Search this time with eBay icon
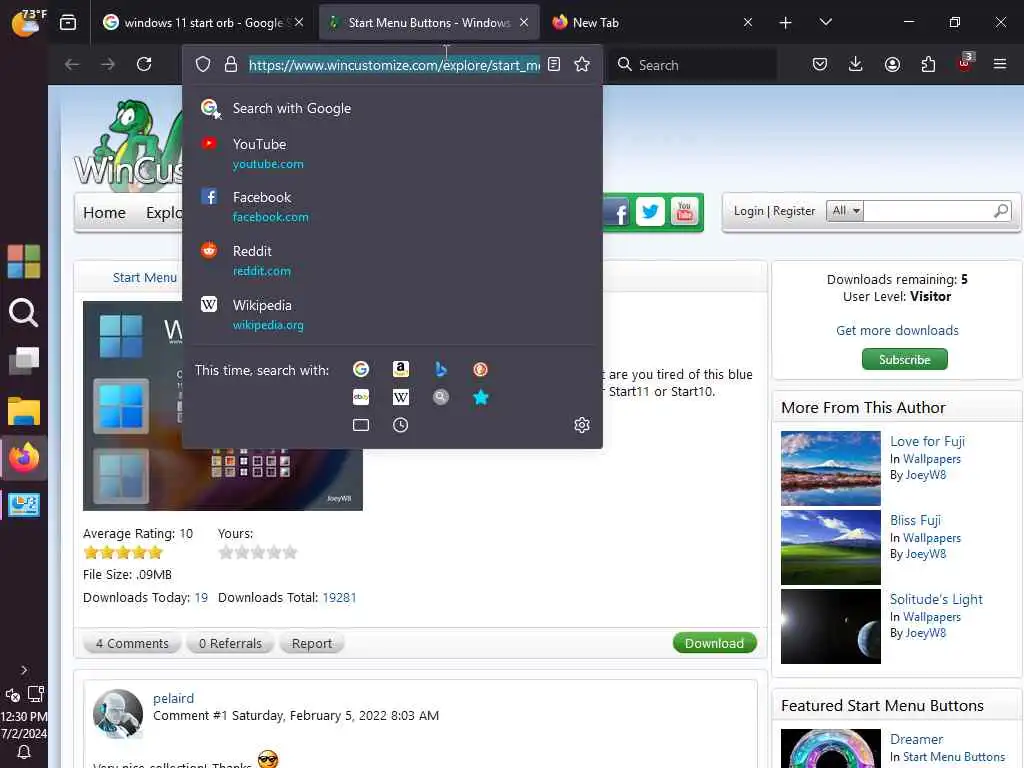The width and height of the screenshot is (1024, 768). [x=360, y=397]
